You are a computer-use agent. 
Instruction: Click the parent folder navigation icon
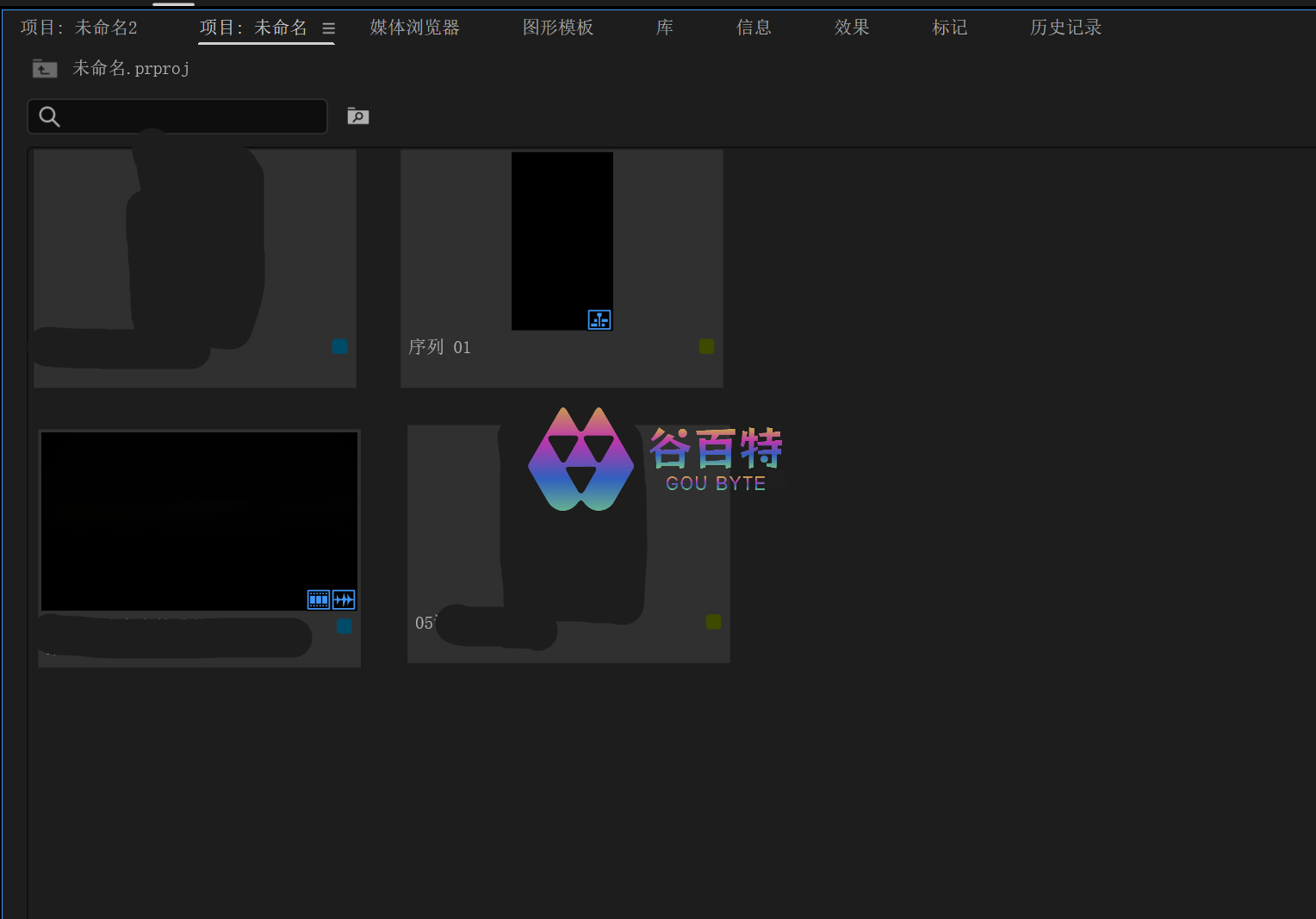(x=45, y=69)
